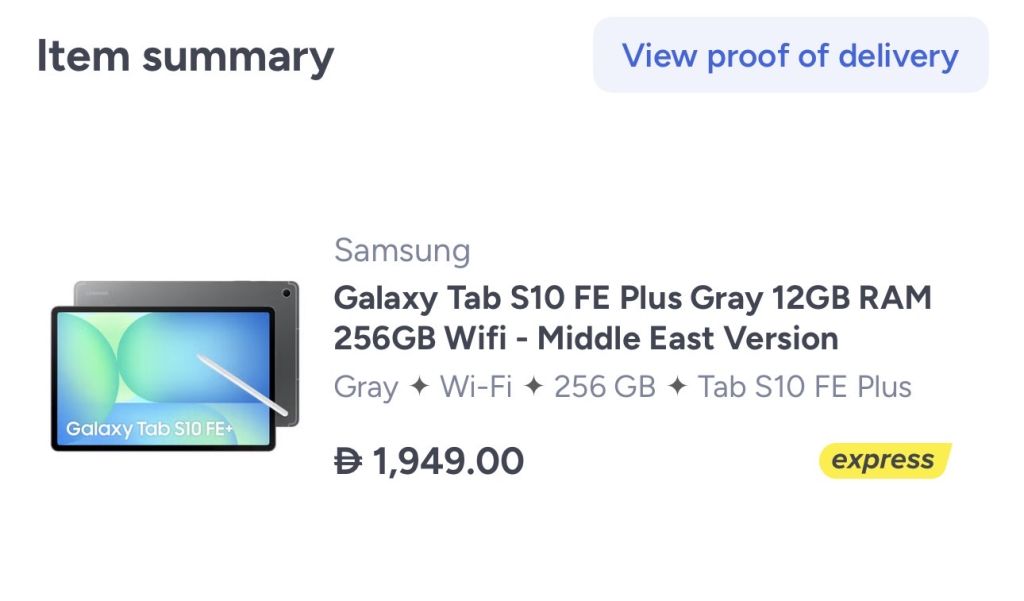Click the 256 GB storage attribute
The height and width of the screenshot is (601, 1024).
[x=604, y=387]
